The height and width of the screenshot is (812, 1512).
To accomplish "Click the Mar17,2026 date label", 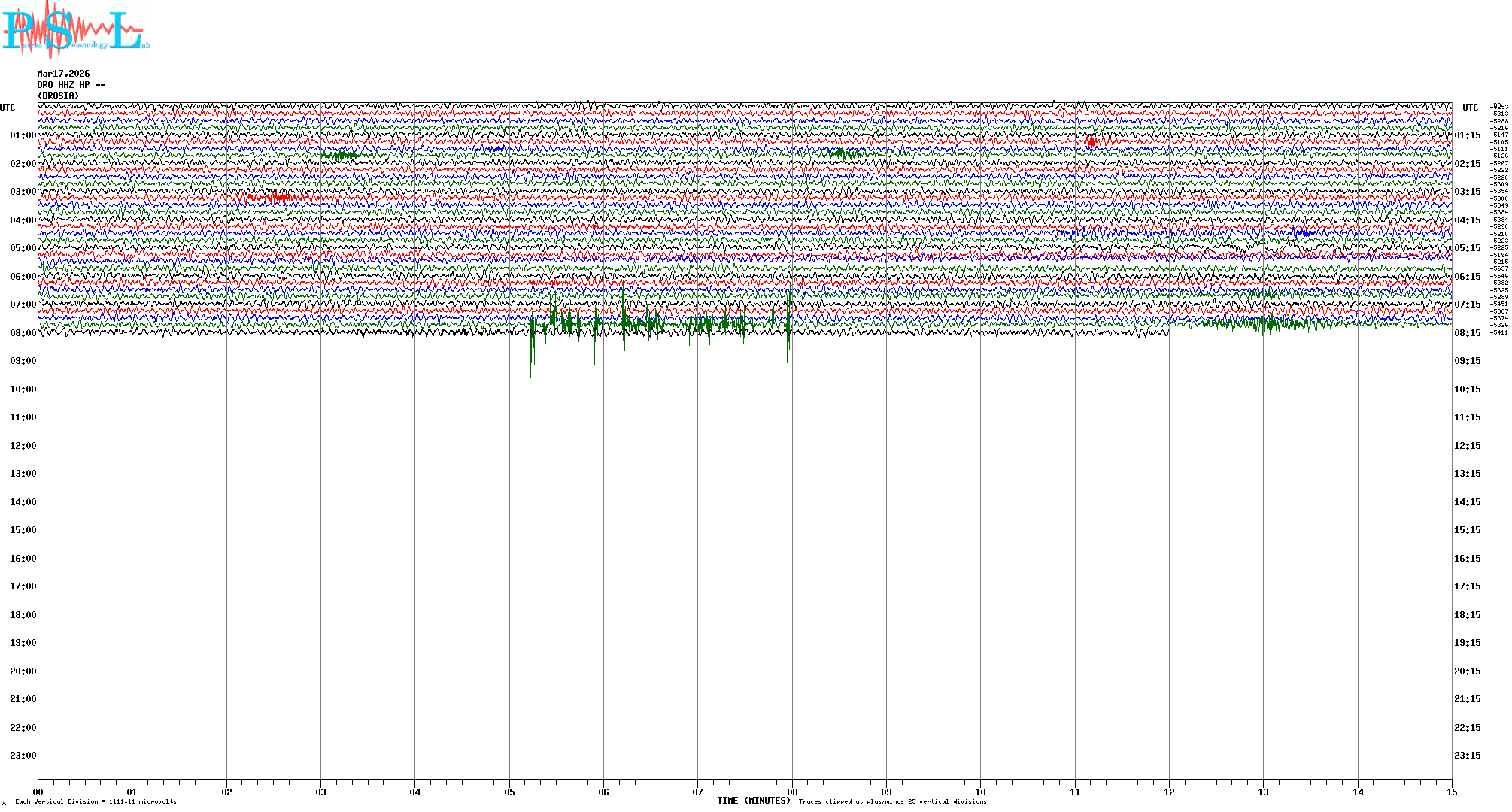I will [63, 74].
